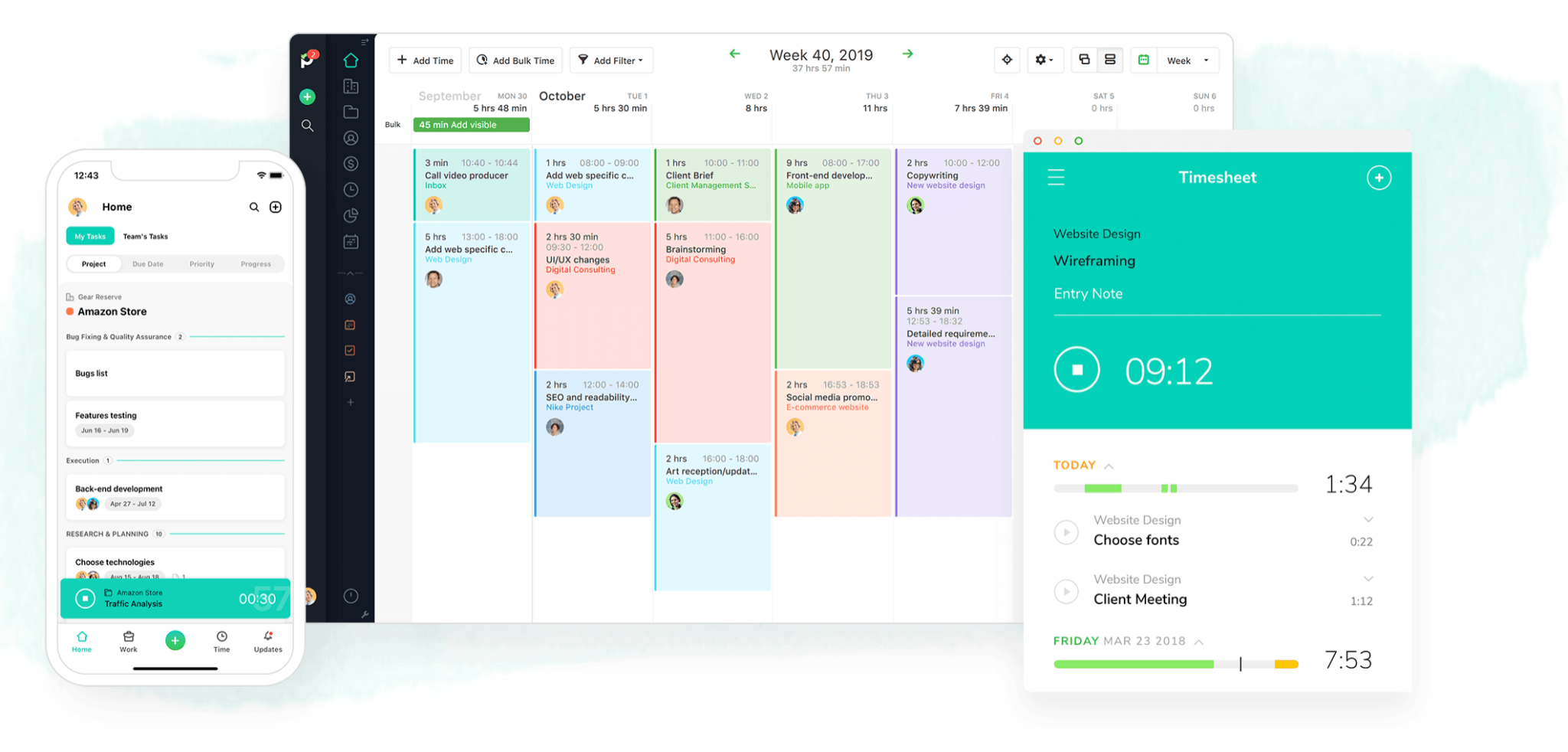The height and width of the screenshot is (752, 1568).
Task: Switch timeline to stacked layout view
Action: coord(1109,60)
